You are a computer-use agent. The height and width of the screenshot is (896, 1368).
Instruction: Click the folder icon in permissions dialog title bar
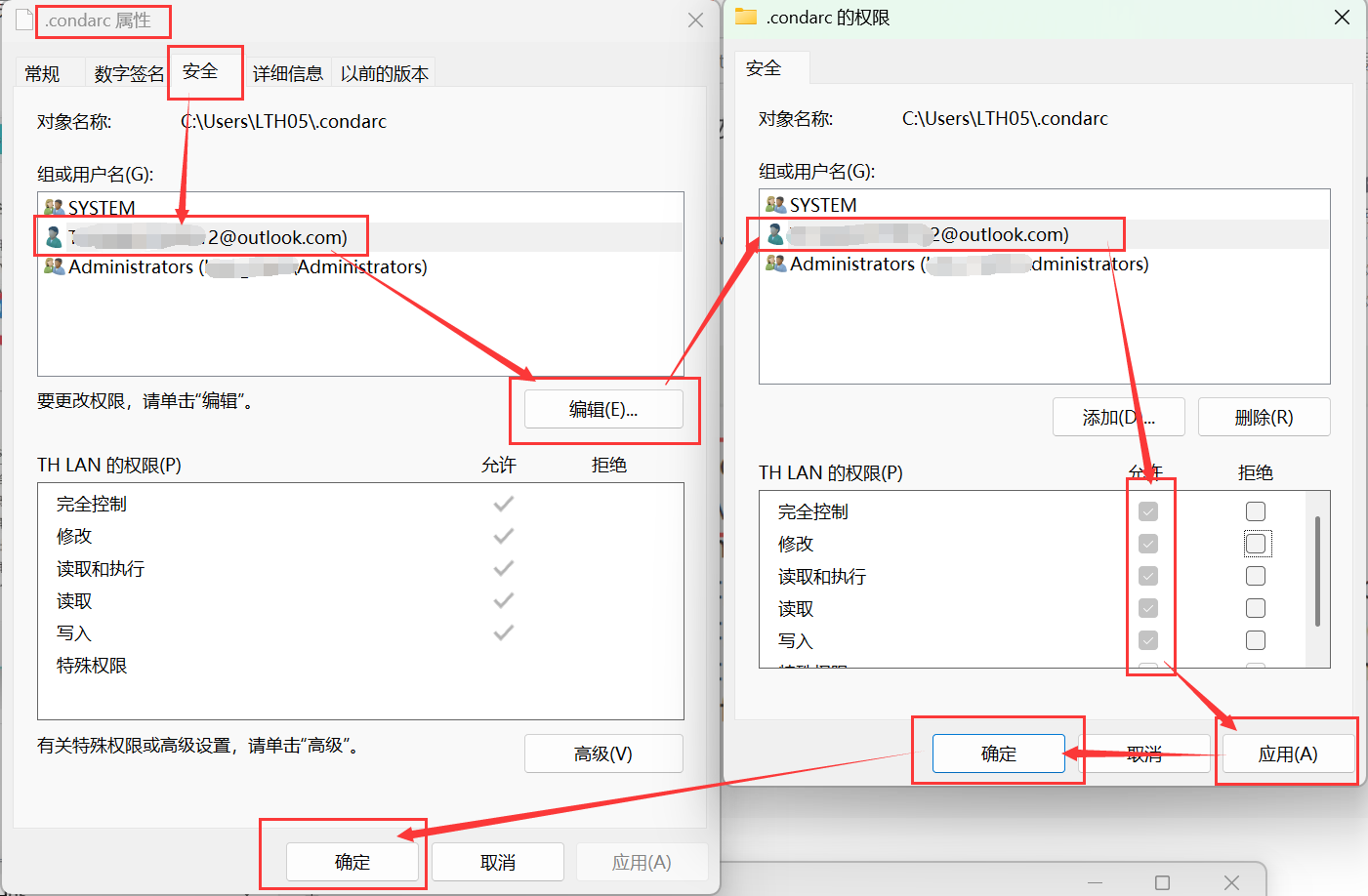[x=747, y=17]
